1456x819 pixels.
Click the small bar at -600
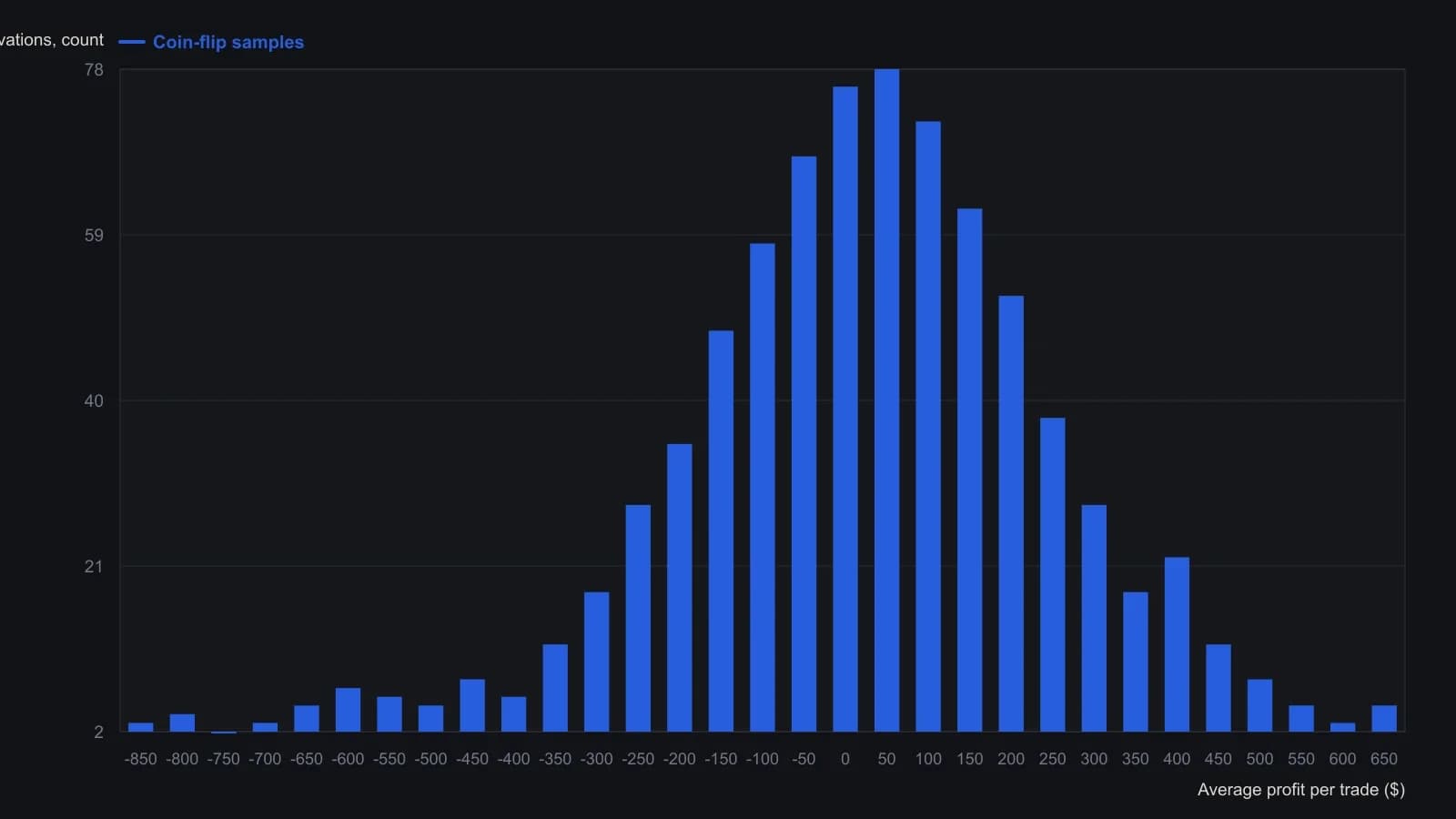pos(348,710)
